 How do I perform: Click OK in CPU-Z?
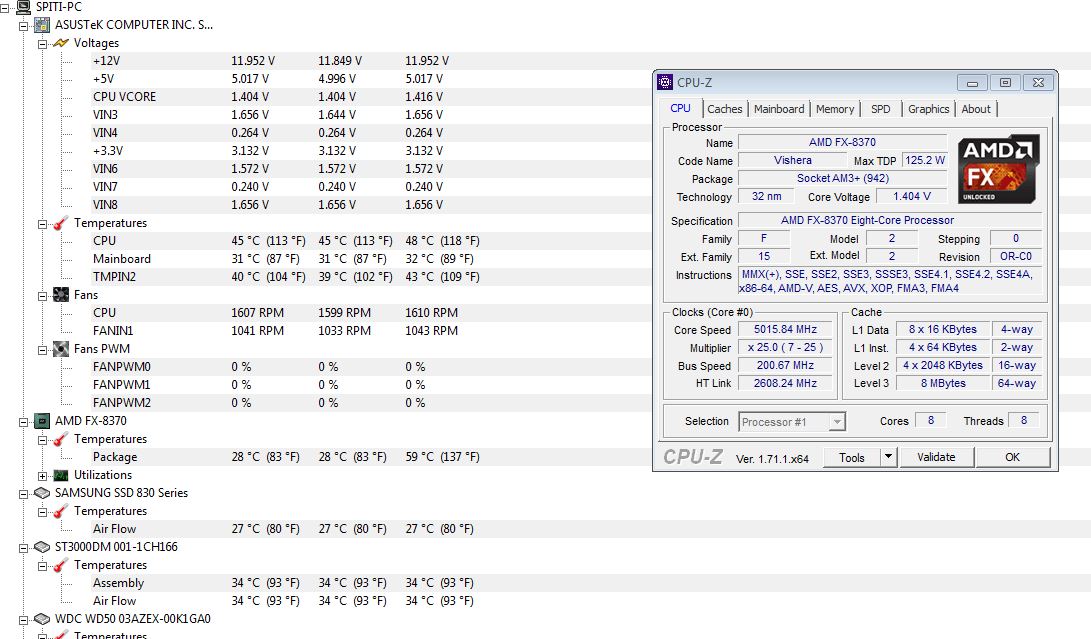[1012, 457]
